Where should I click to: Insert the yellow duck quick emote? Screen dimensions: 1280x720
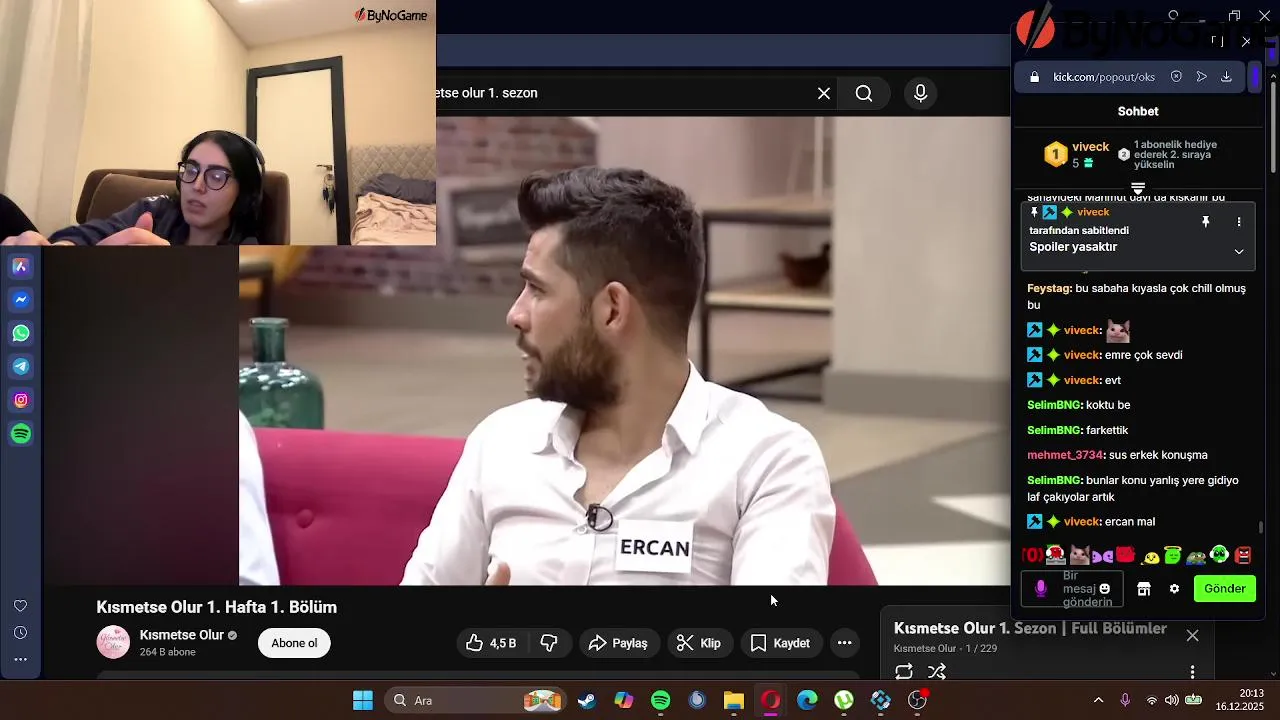pos(1151,557)
